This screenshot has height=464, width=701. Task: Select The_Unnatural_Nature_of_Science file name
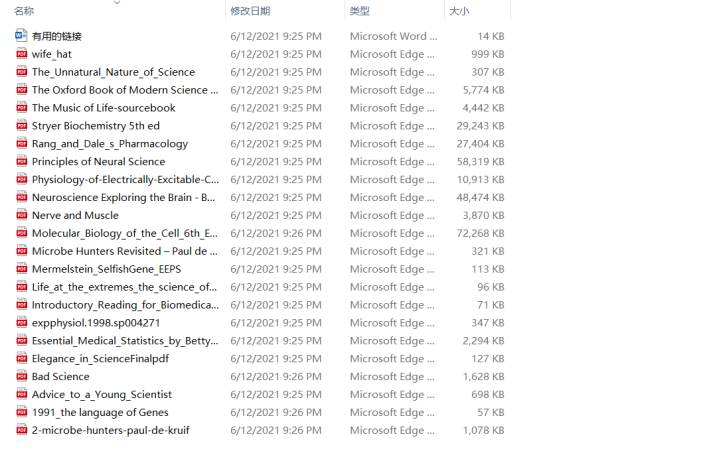pyautogui.click(x=114, y=72)
